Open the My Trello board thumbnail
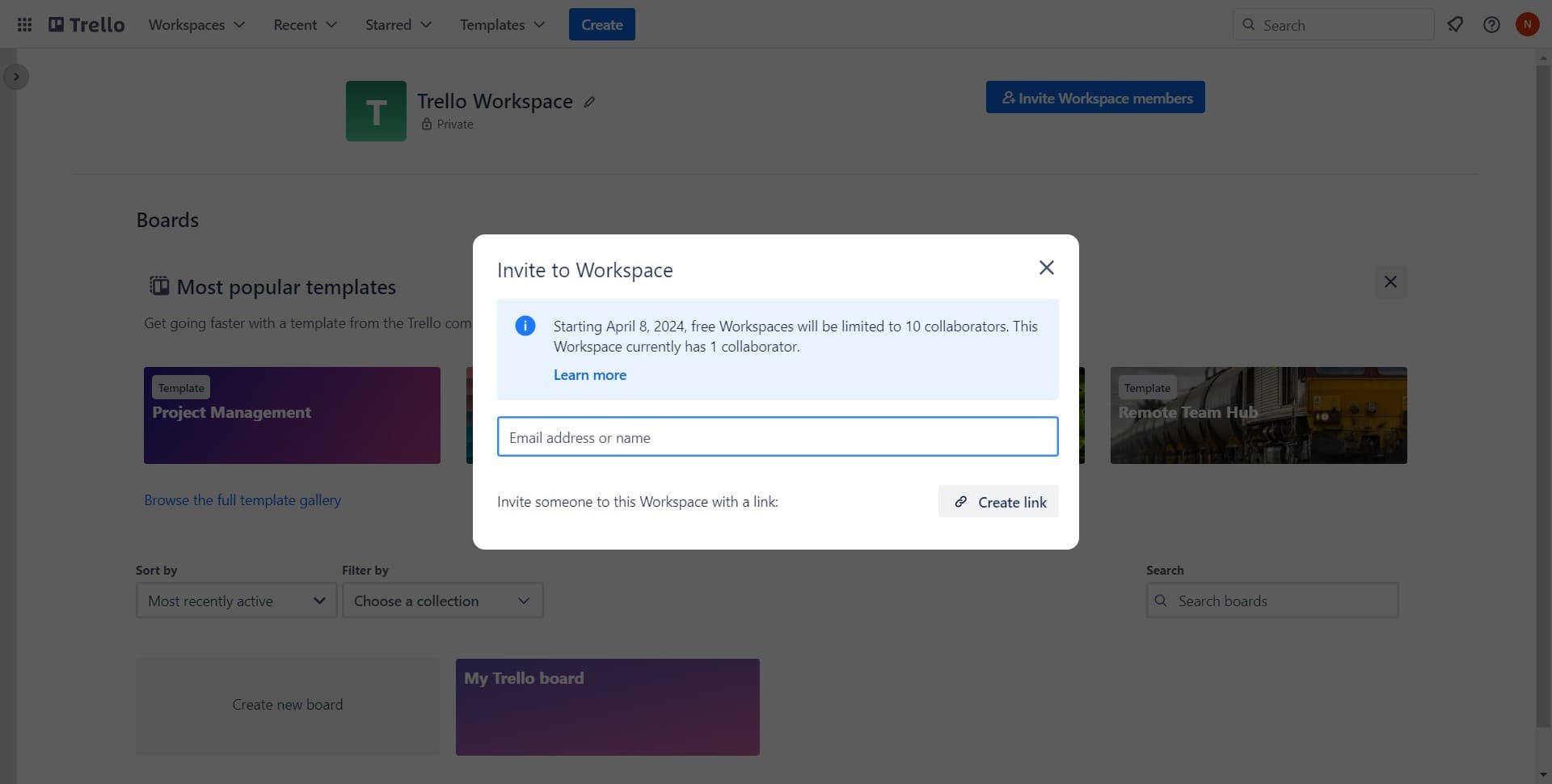 point(607,706)
